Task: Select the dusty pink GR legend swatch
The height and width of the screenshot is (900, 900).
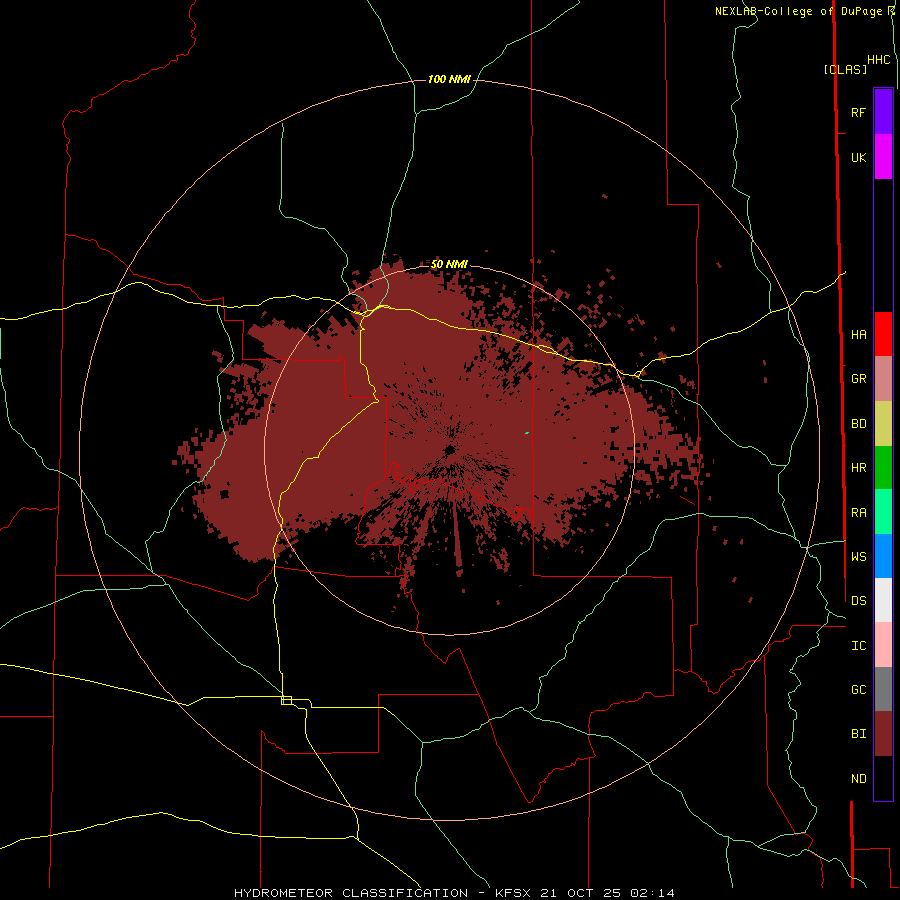Action: click(x=883, y=379)
